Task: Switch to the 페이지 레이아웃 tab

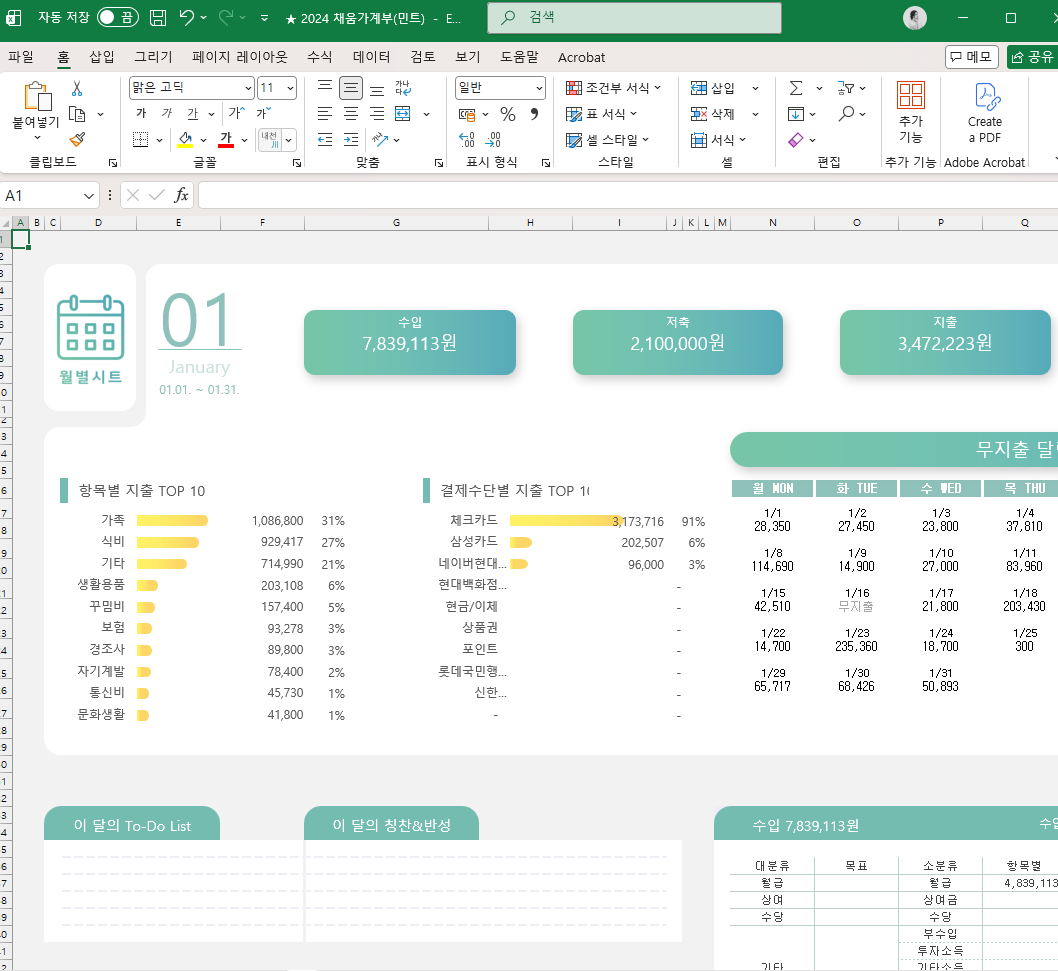Action: (240, 57)
